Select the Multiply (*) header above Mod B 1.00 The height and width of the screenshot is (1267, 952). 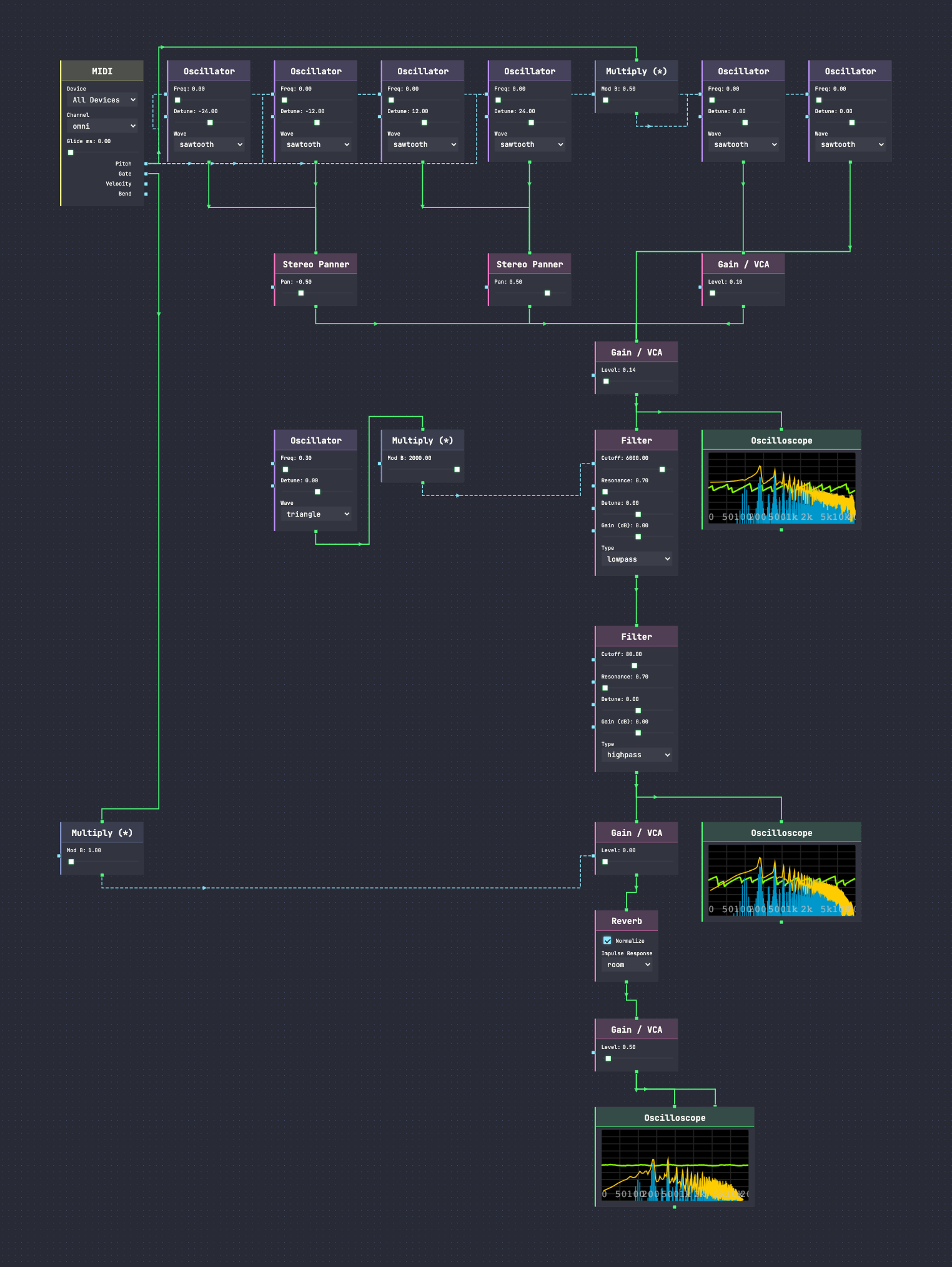102,833
